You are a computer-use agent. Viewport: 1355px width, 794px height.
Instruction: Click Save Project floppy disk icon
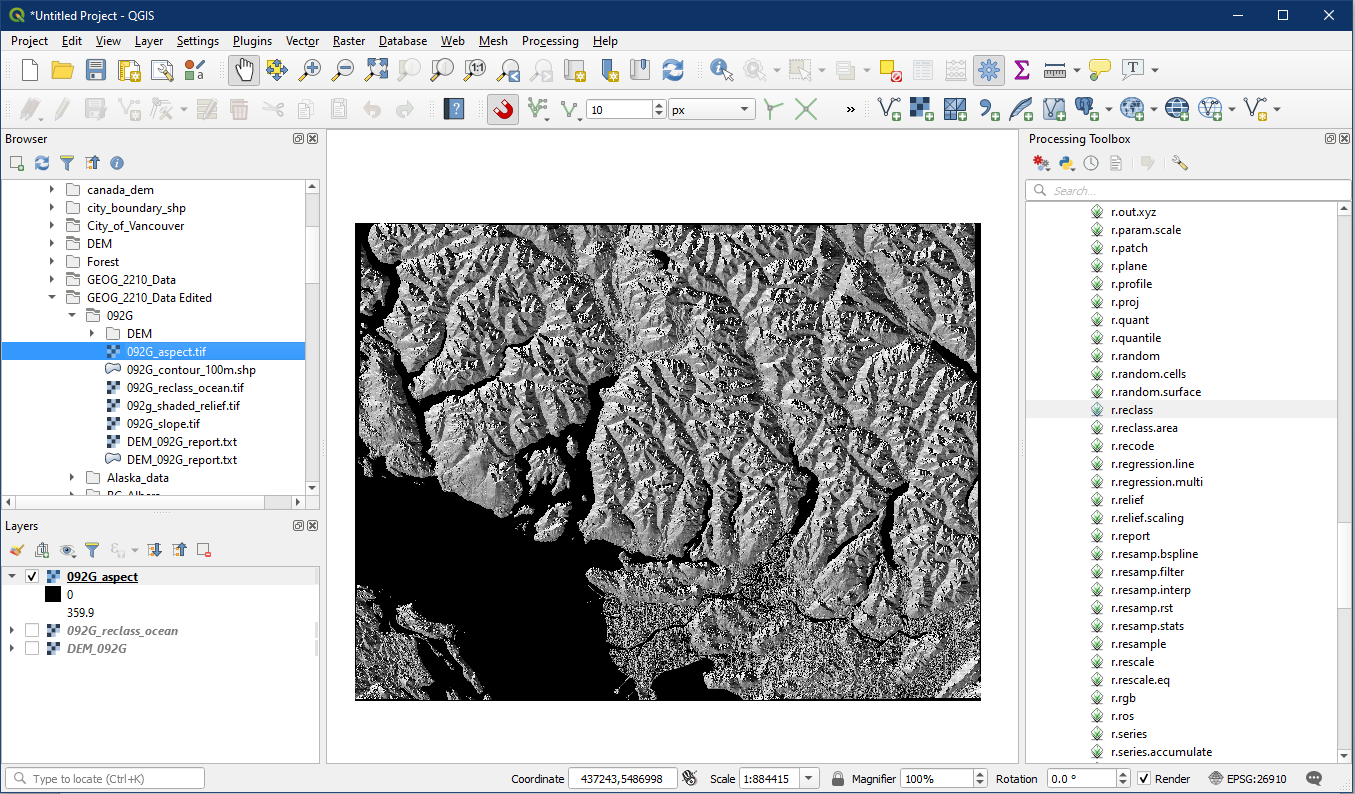click(95, 70)
